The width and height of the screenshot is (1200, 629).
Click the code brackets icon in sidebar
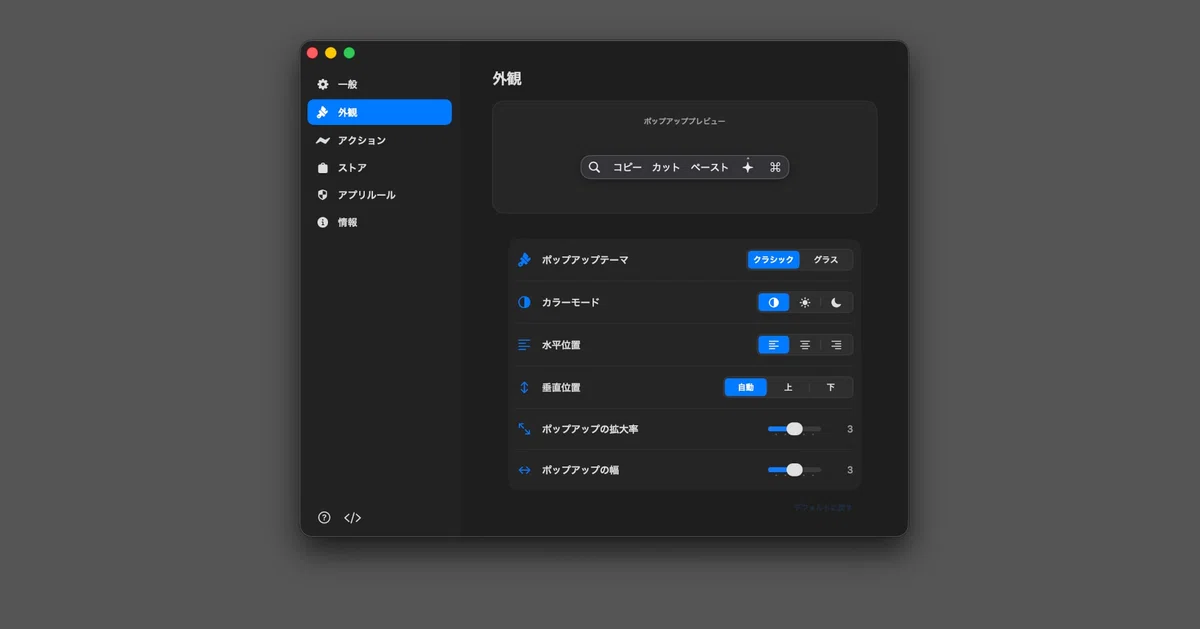click(352, 518)
